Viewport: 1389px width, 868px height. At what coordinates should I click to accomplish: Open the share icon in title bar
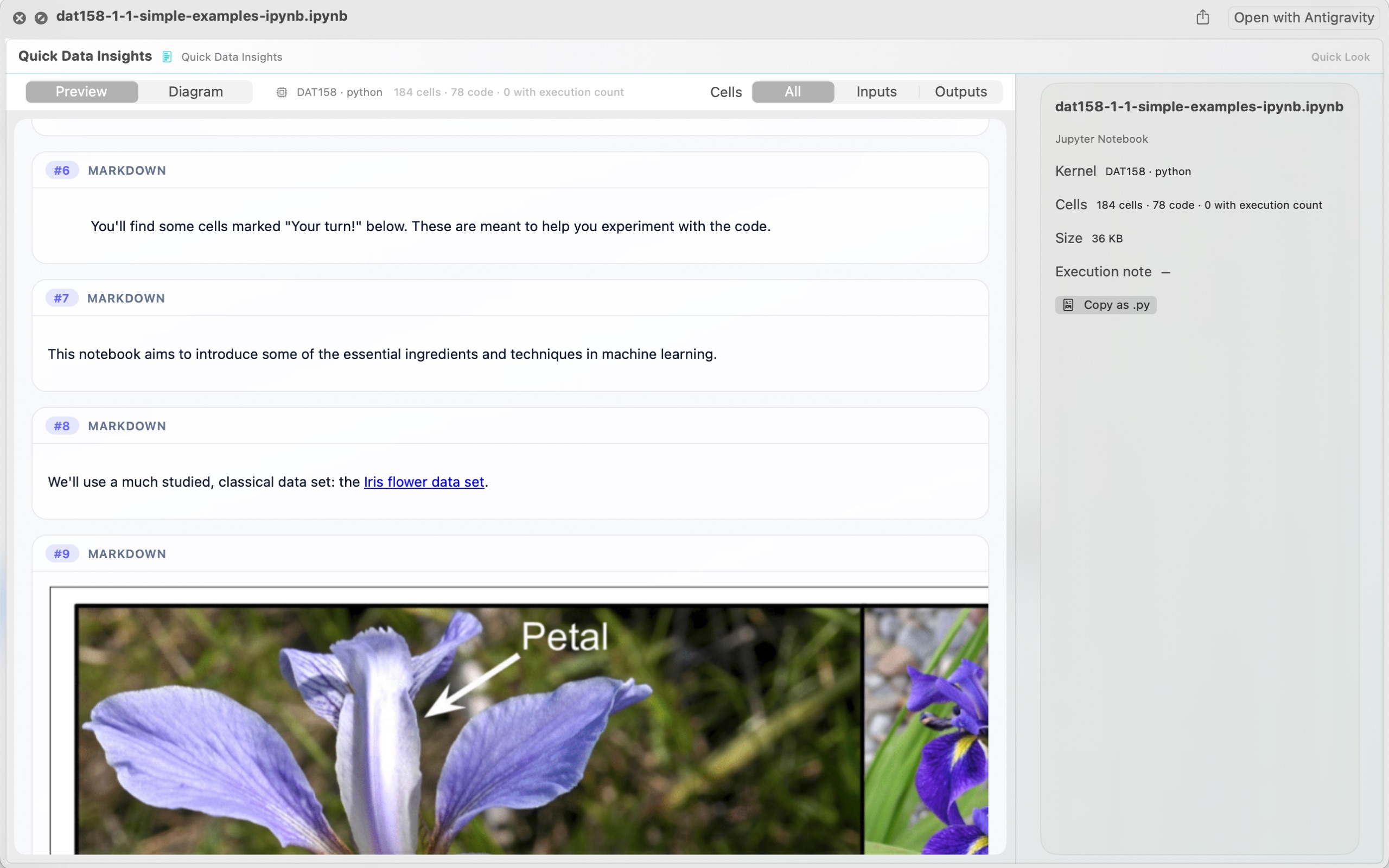(x=1202, y=17)
